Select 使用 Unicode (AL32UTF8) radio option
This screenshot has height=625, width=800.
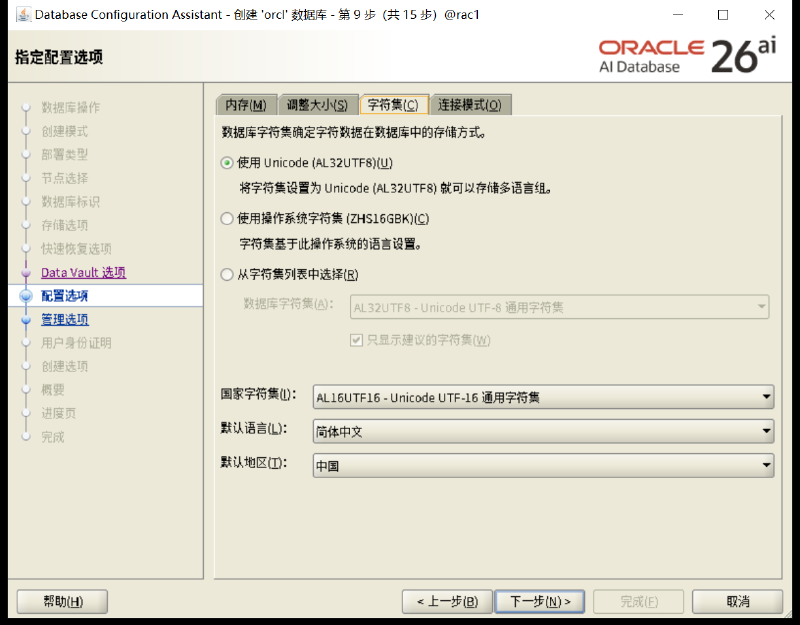pyautogui.click(x=227, y=163)
